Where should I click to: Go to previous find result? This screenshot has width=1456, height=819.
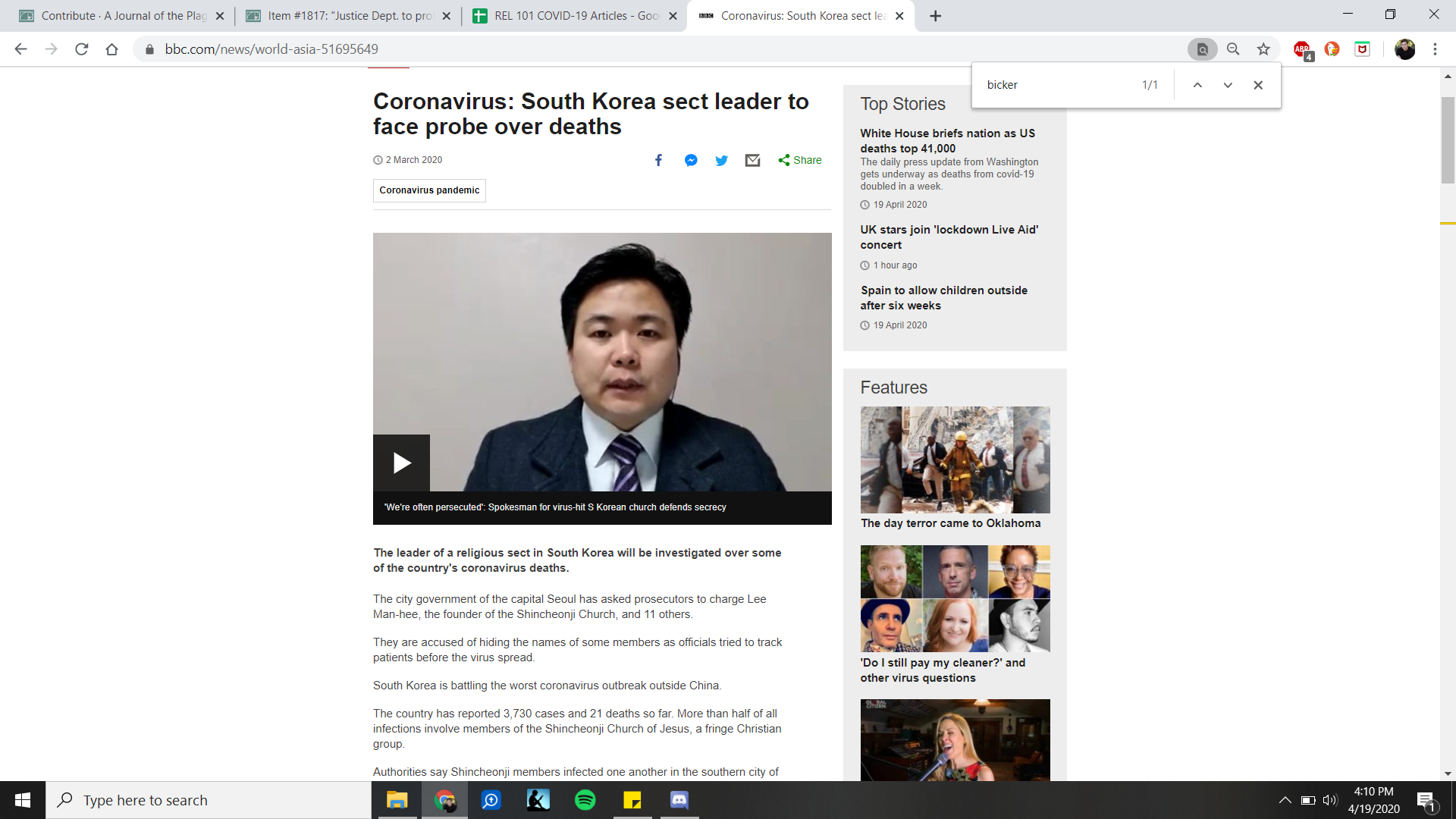(x=1197, y=85)
